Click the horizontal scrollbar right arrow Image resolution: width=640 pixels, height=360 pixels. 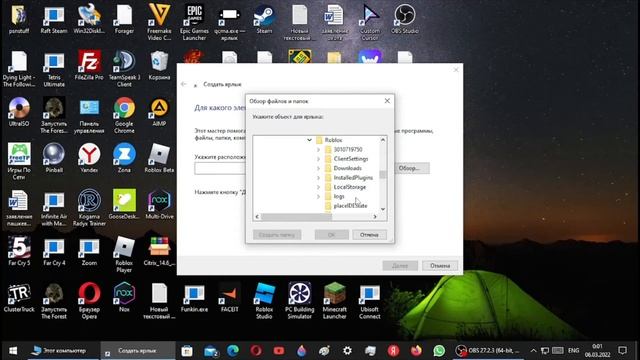click(375, 217)
